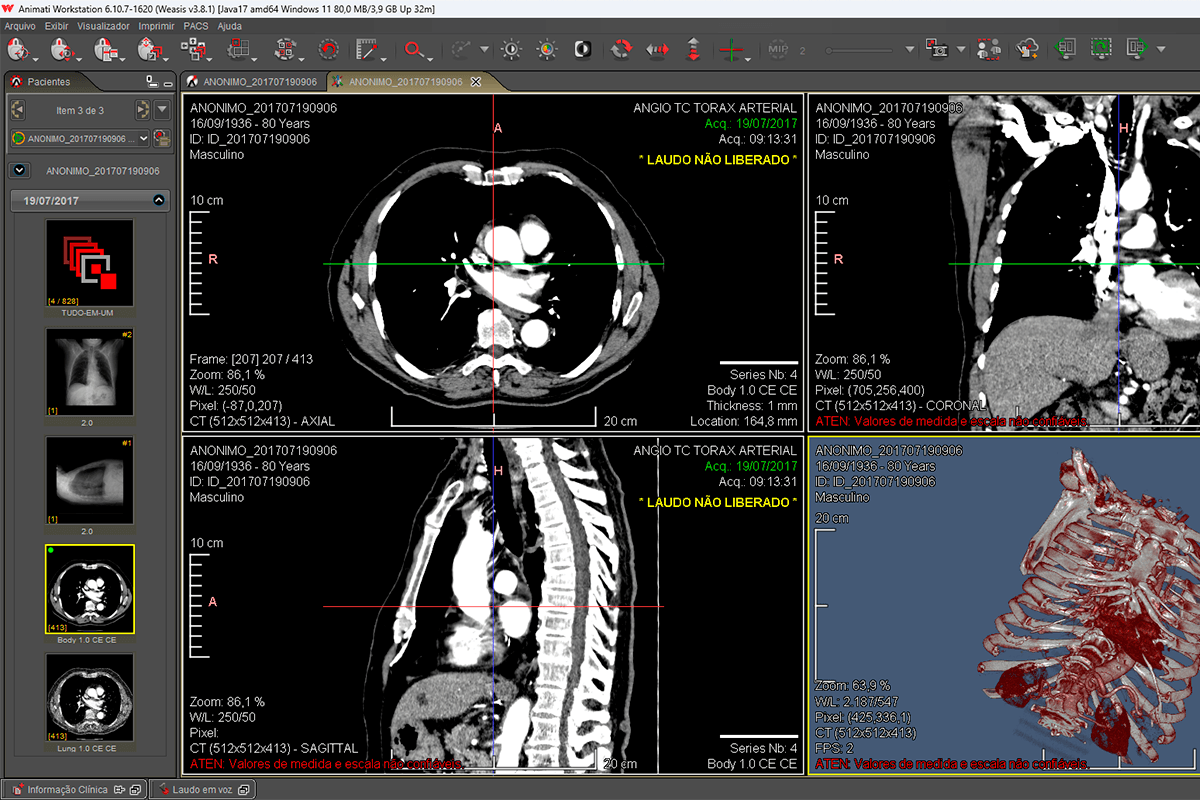The height and width of the screenshot is (800, 1200).
Task: Open the Arquivo menu
Action: 21,26
